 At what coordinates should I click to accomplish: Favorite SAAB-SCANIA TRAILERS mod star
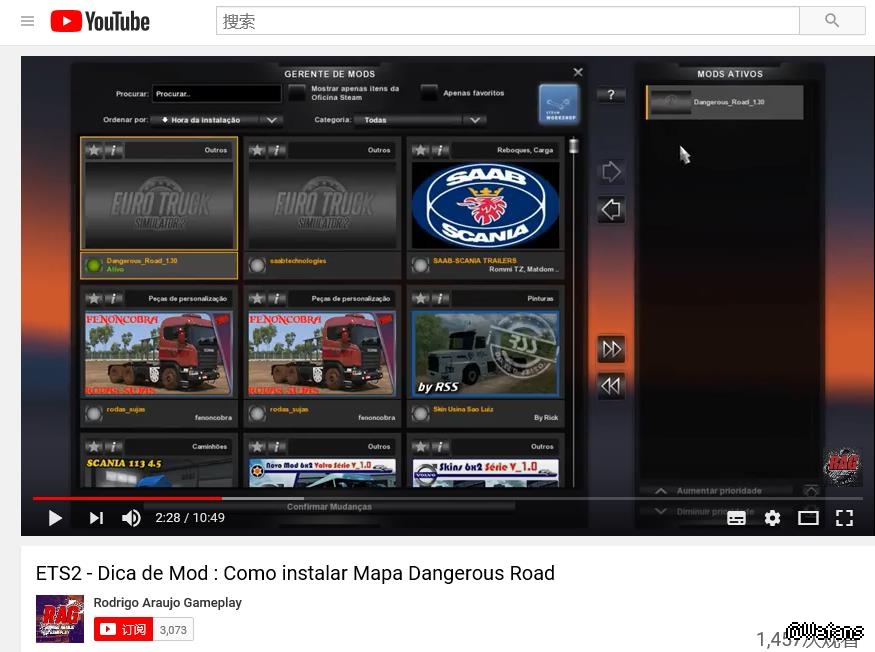[x=421, y=150]
